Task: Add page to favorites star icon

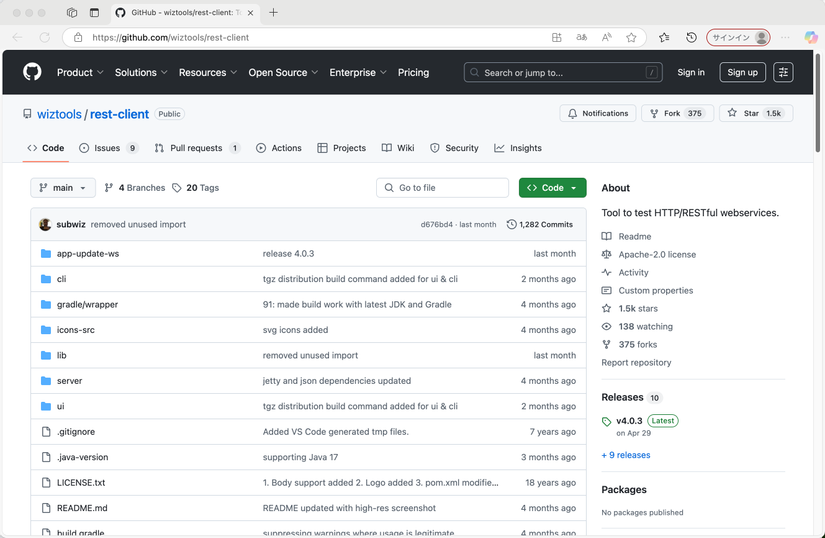Action: pos(631,37)
